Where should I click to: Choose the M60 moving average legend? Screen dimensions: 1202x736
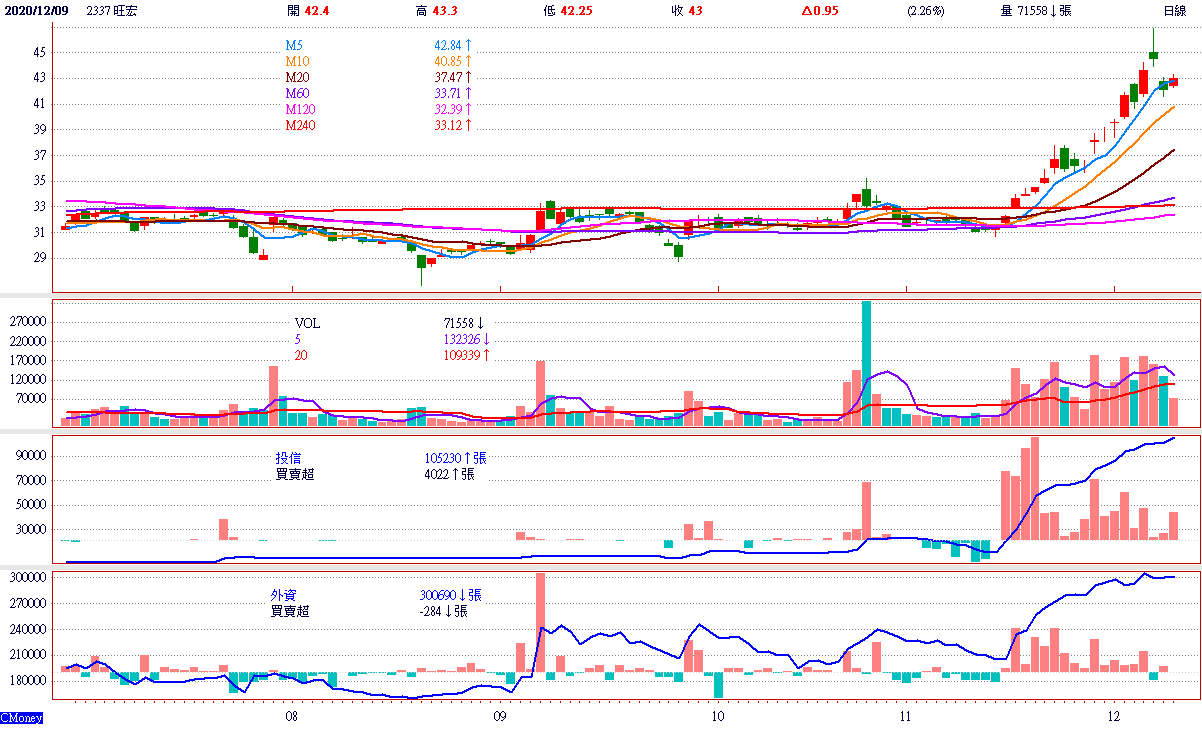(x=297, y=94)
